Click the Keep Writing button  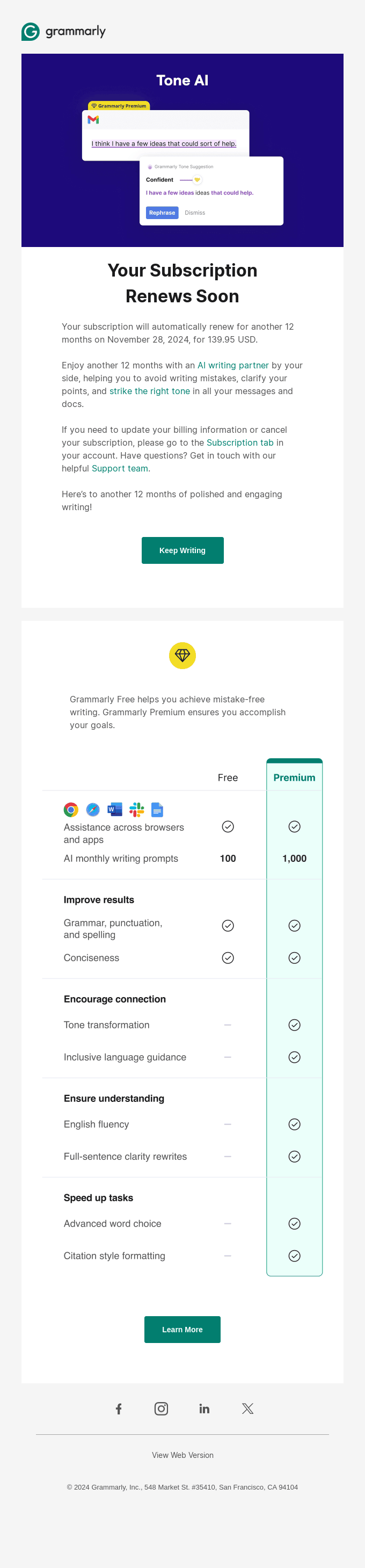(182, 550)
